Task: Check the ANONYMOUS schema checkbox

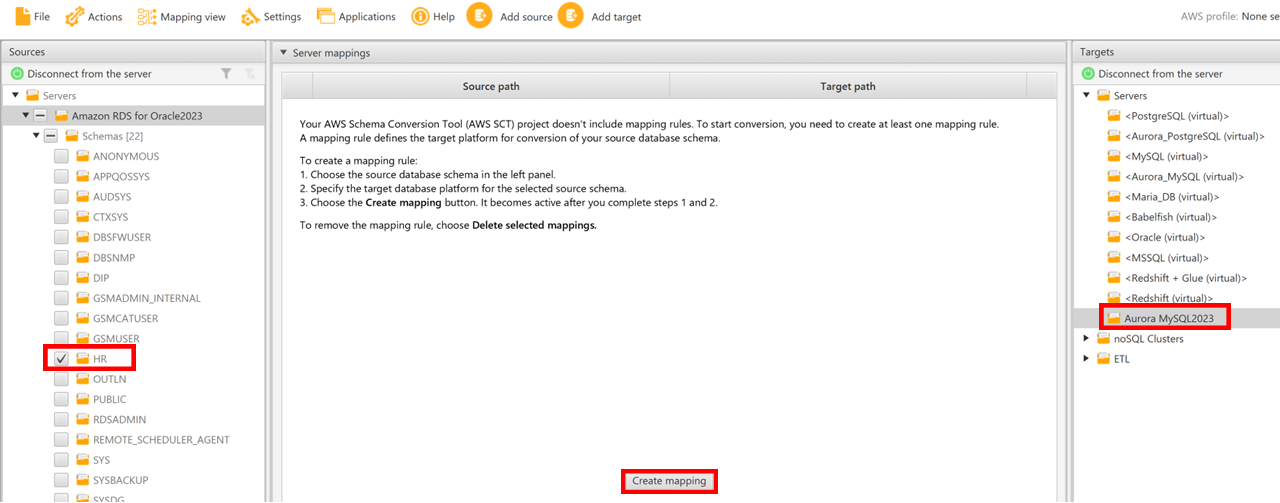Action: click(x=61, y=156)
